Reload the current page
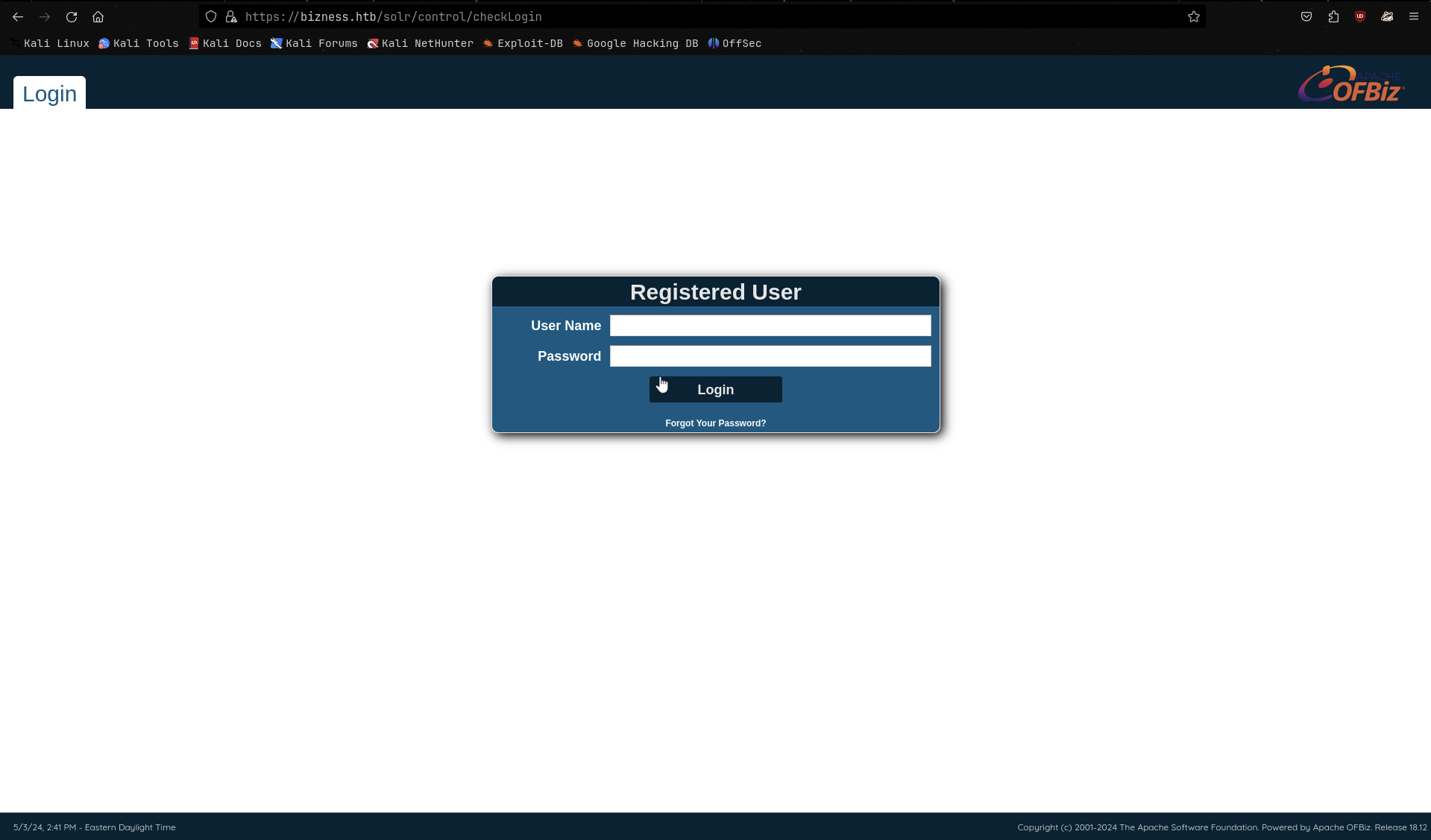The height and width of the screenshot is (840, 1431). [72, 16]
